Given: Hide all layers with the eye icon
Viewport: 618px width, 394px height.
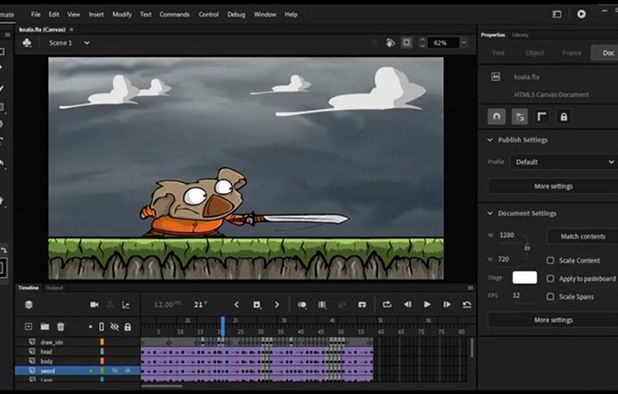Looking at the screenshot, I should click(115, 327).
